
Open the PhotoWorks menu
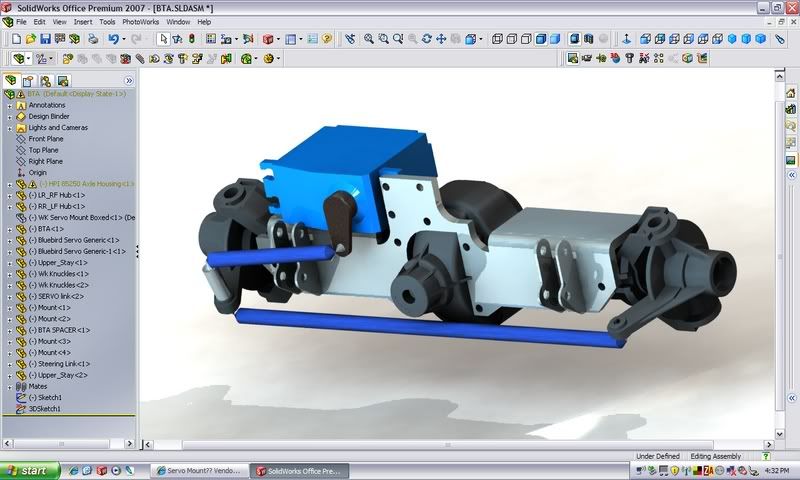140,22
